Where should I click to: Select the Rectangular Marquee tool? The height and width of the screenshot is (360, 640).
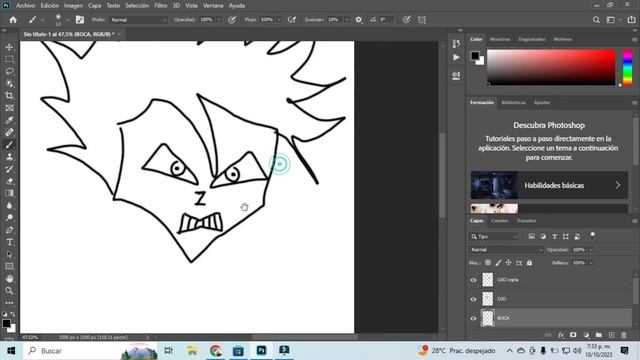(x=9, y=59)
